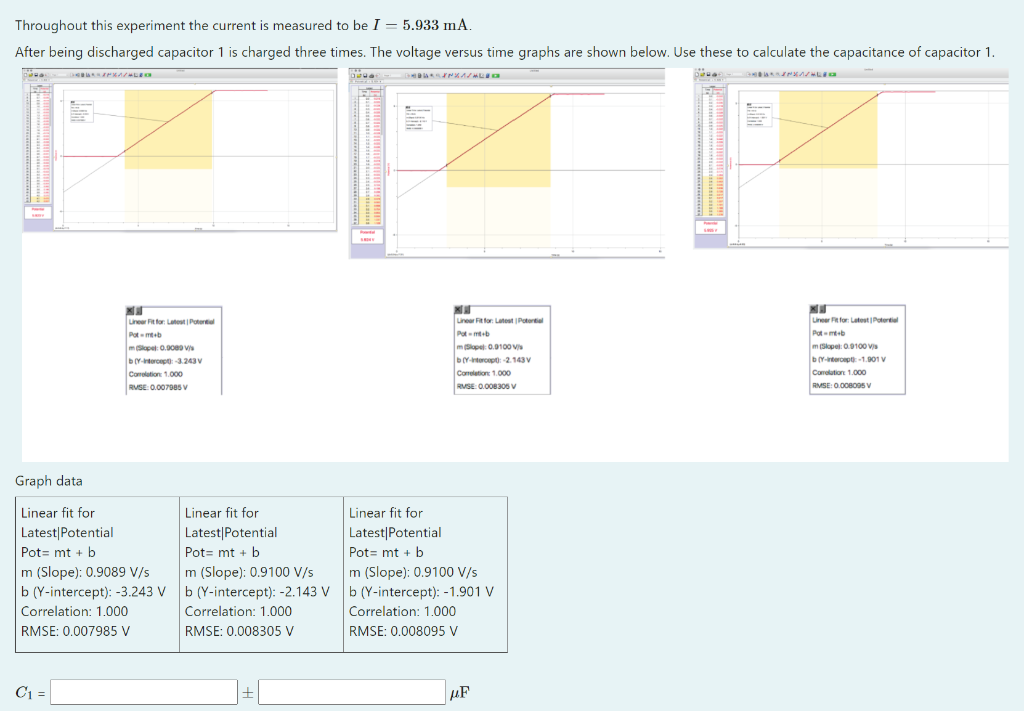This screenshot has height=711, width=1024.
Task: Click the C1 capacitance value input field
Action: click(x=144, y=692)
